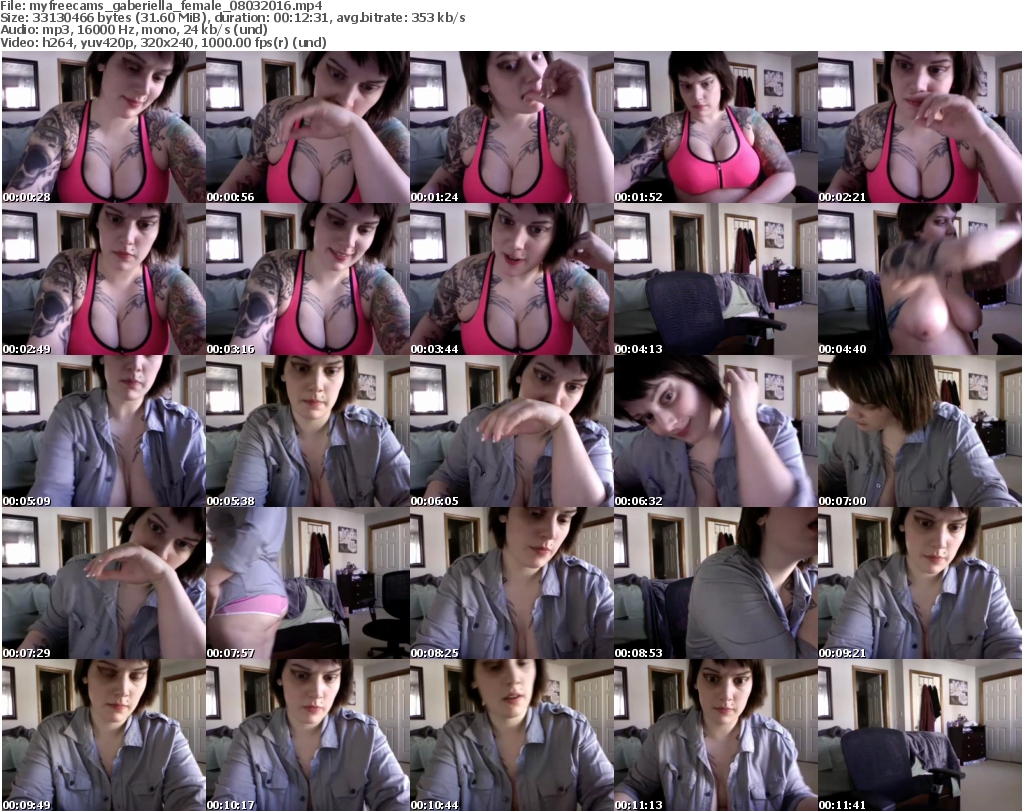
Task: Select the thumbnail timestamped 00:02:21
Action: [x=919, y=127]
